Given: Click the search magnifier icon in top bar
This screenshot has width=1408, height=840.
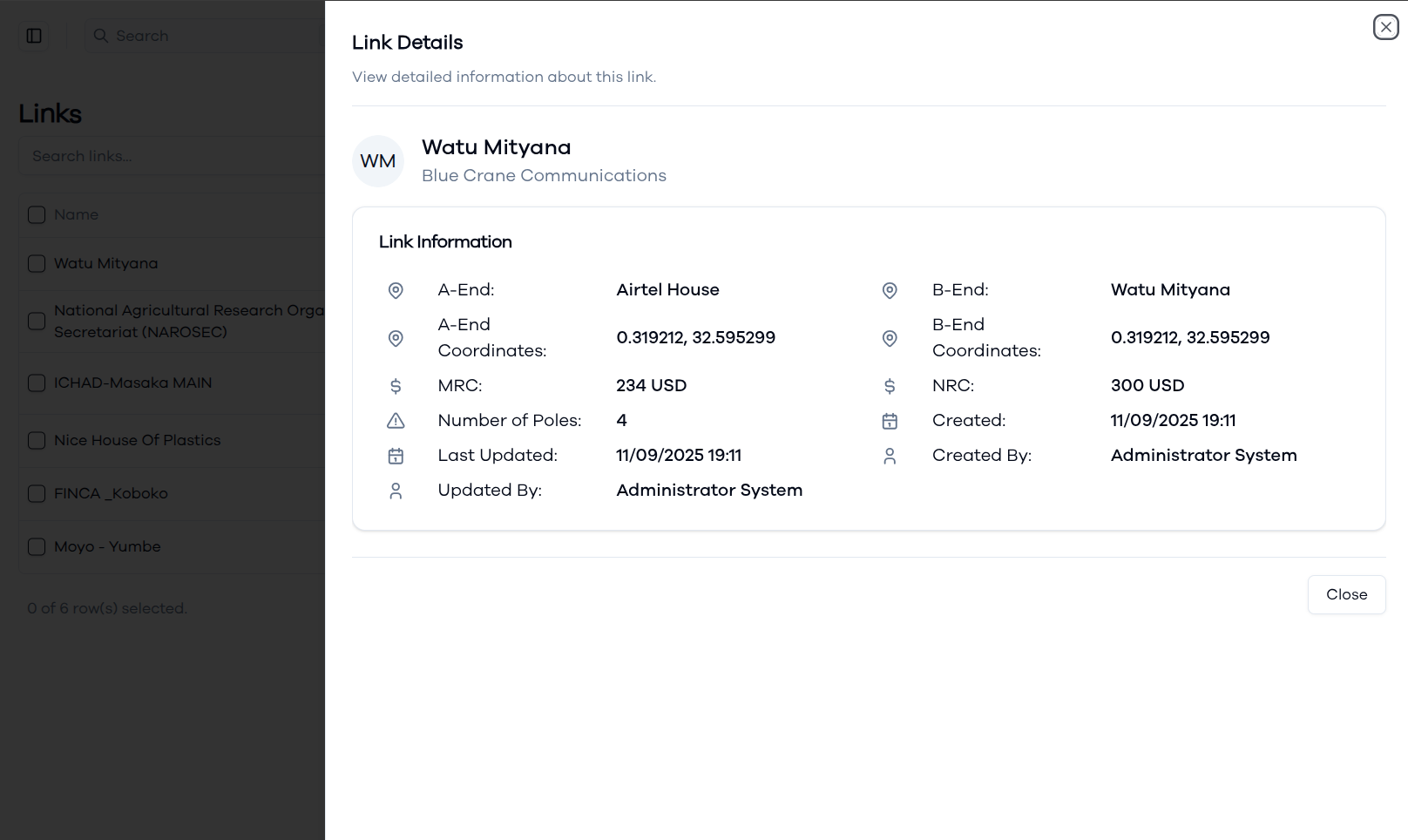Looking at the screenshot, I should click(x=101, y=36).
